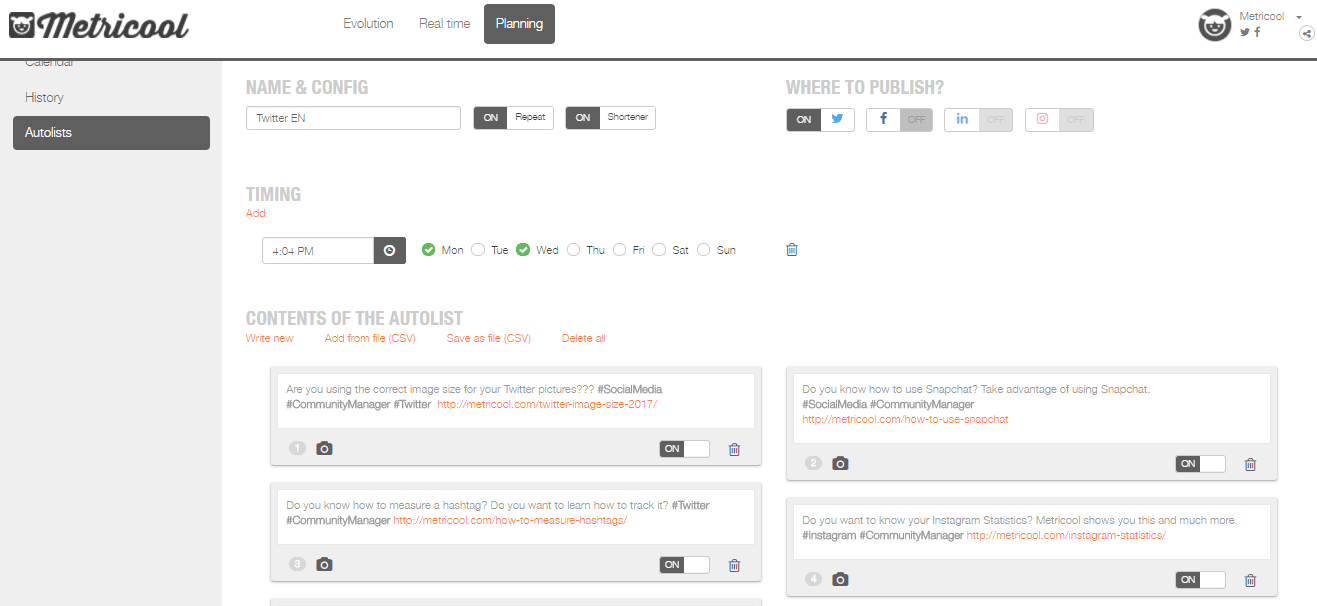
Task: Click Save as file (CSV)
Action: (x=489, y=338)
